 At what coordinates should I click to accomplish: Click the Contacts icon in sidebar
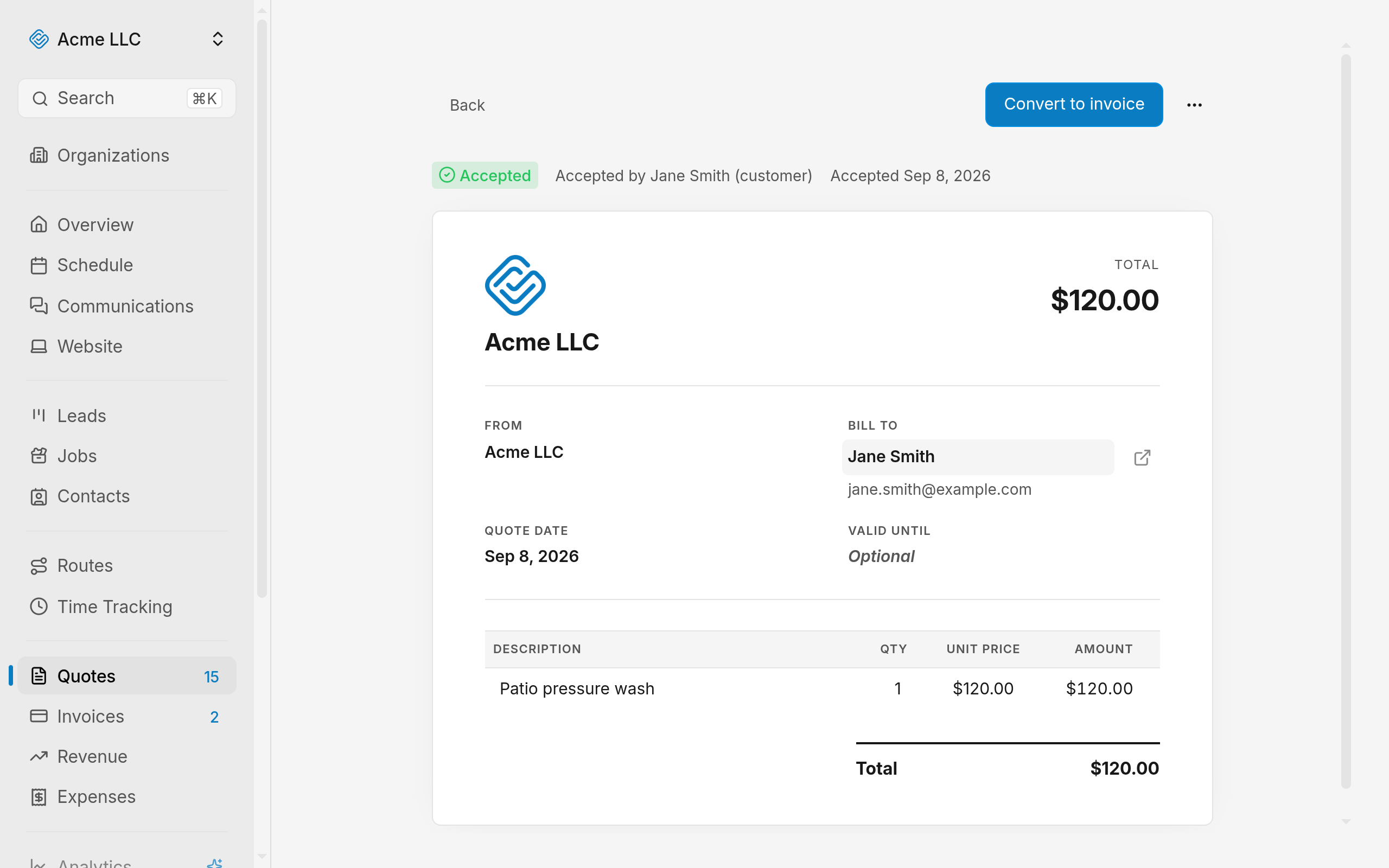point(39,496)
